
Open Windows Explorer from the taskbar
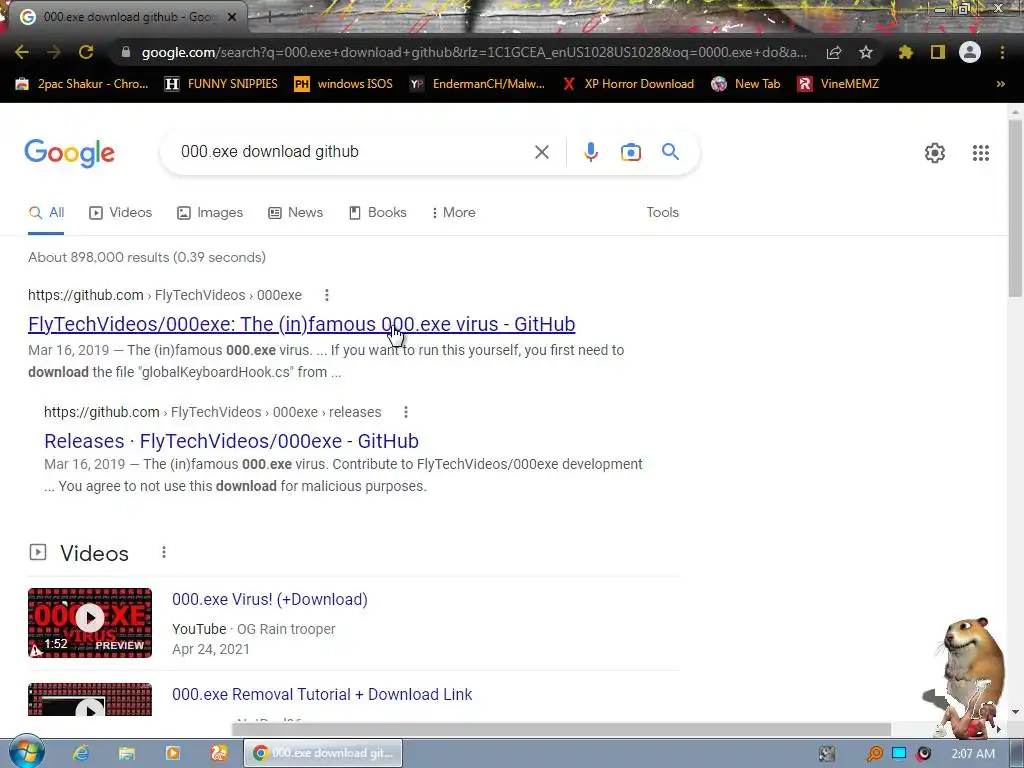click(x=127, y=753)
